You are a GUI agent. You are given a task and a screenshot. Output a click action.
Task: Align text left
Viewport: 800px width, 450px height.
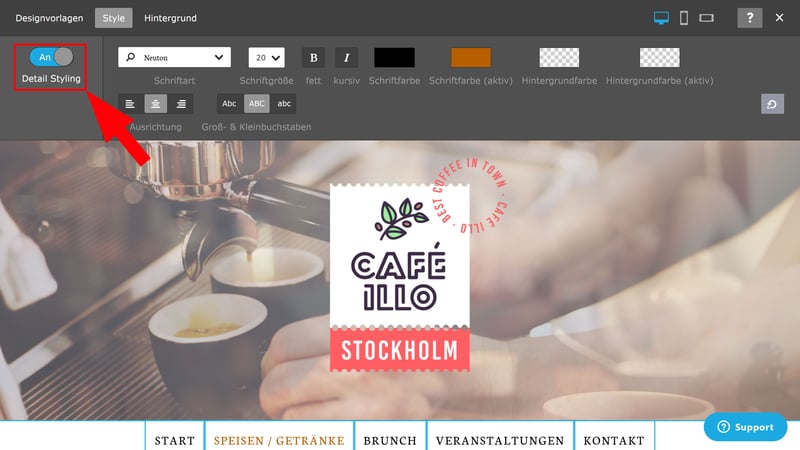tap(130, 104)
